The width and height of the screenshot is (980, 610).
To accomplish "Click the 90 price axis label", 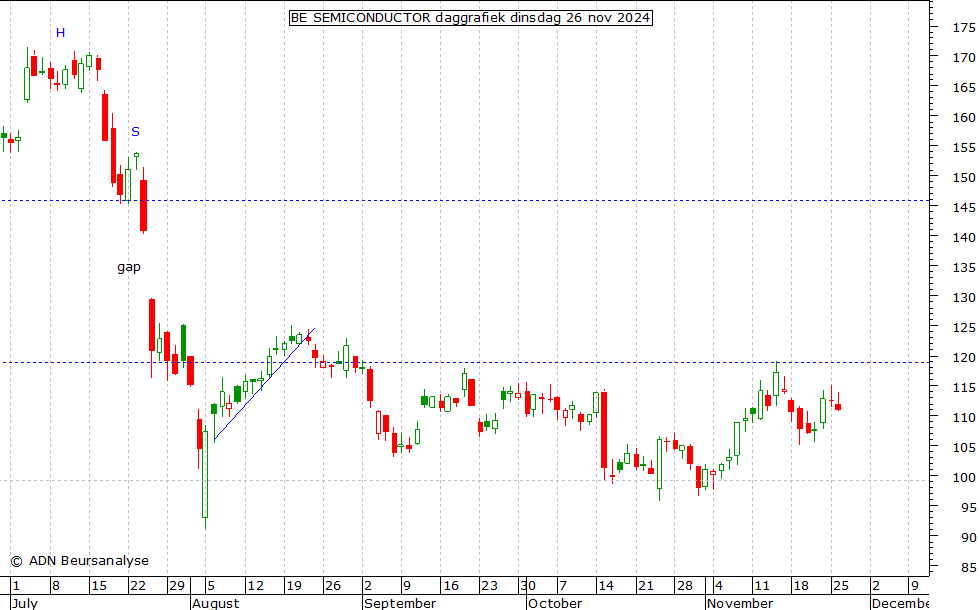I will [x=968, y=538].
